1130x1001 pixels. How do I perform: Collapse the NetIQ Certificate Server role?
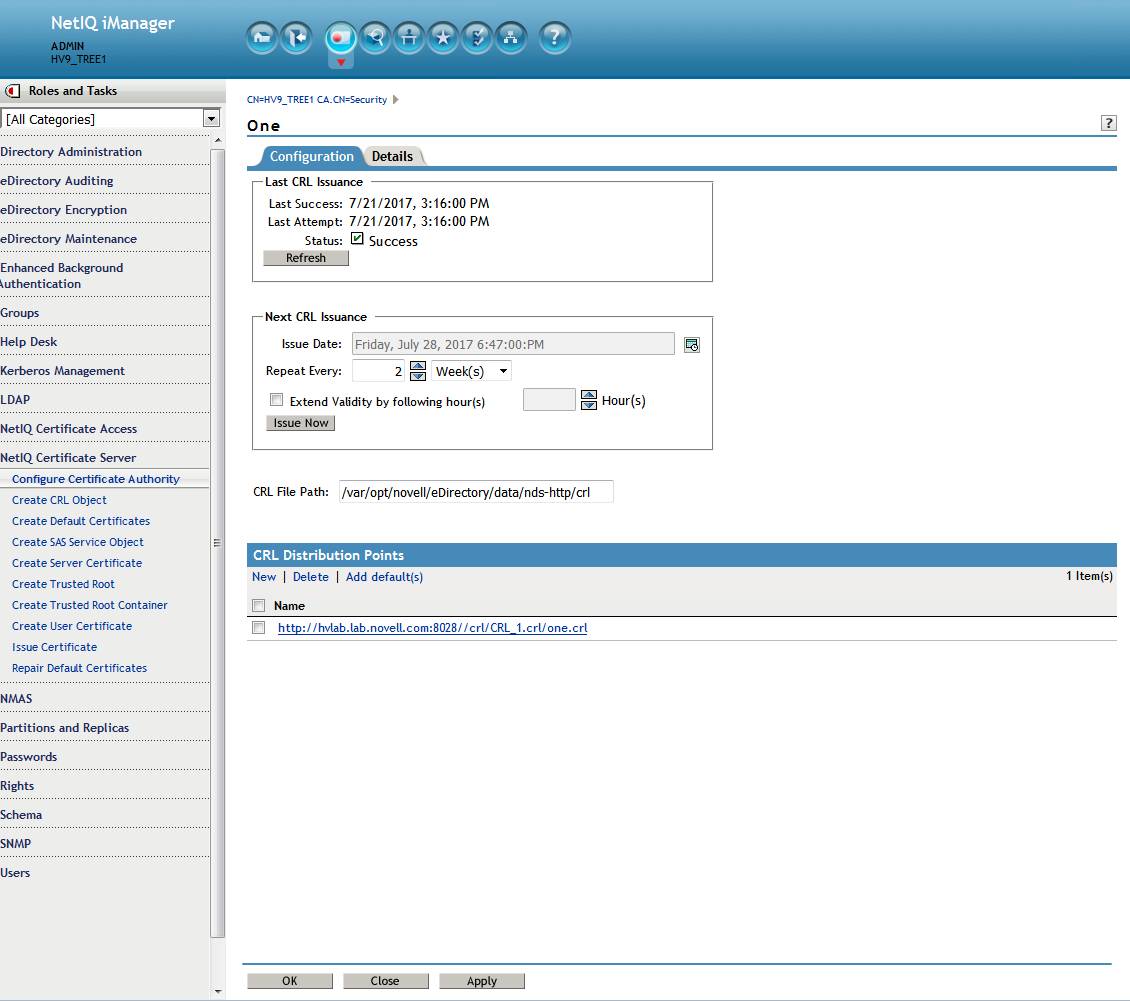[68, 458]
